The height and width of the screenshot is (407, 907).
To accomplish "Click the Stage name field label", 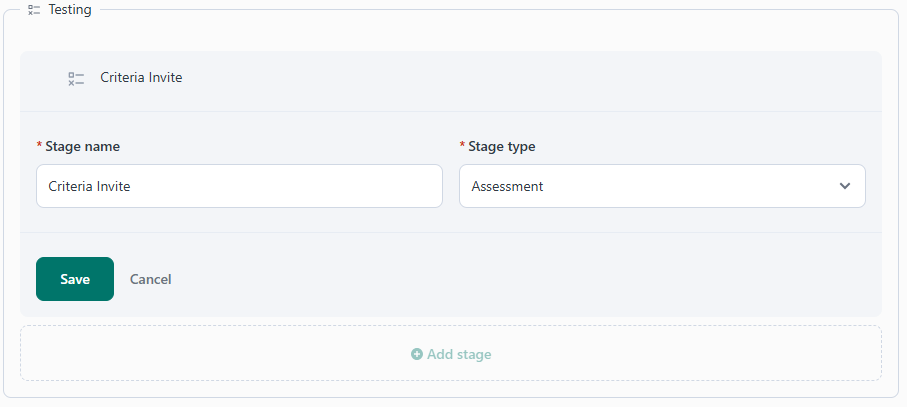I will pos(82,146).
